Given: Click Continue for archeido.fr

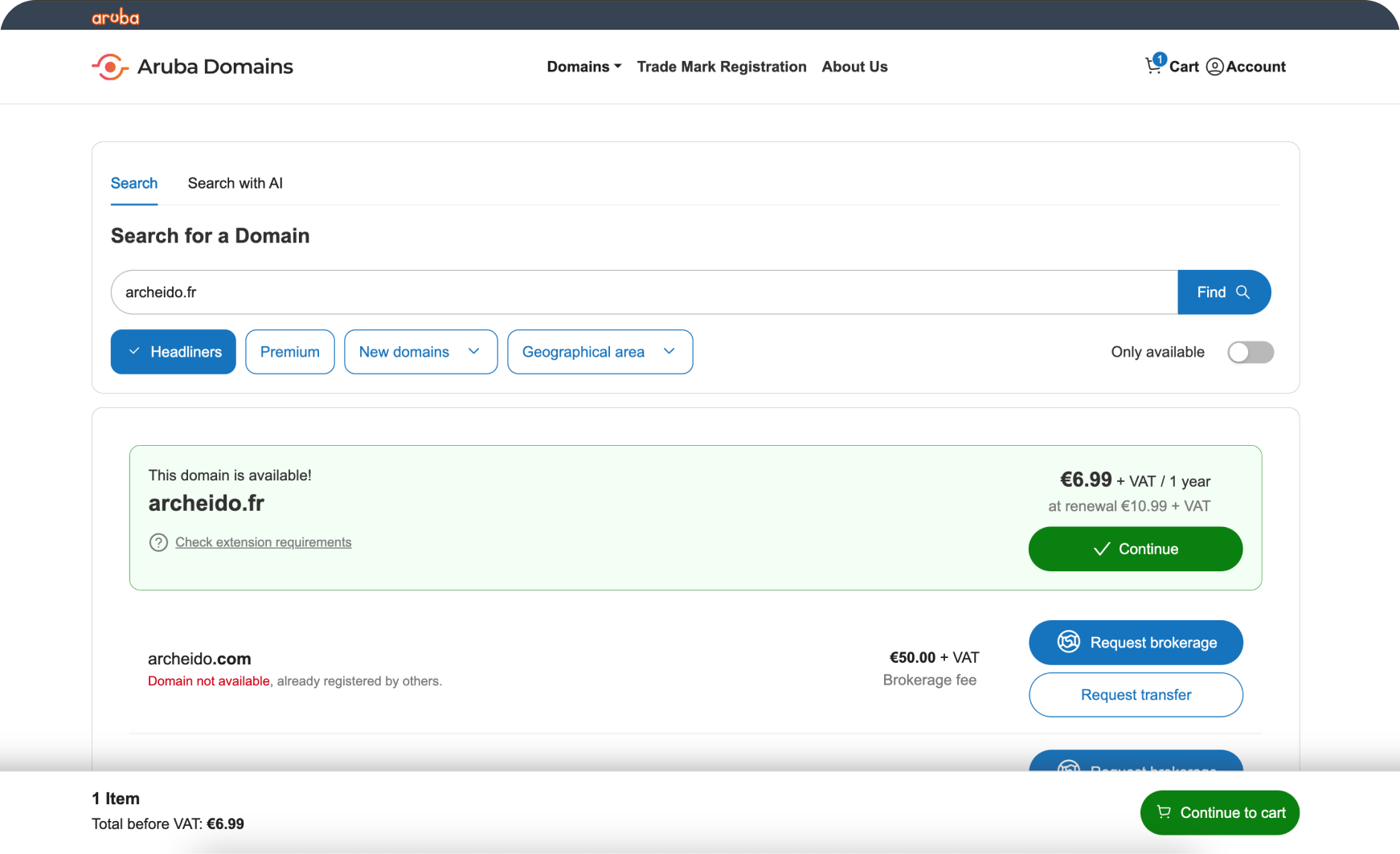Looking at the screenshot, I should click(1135, 549).
